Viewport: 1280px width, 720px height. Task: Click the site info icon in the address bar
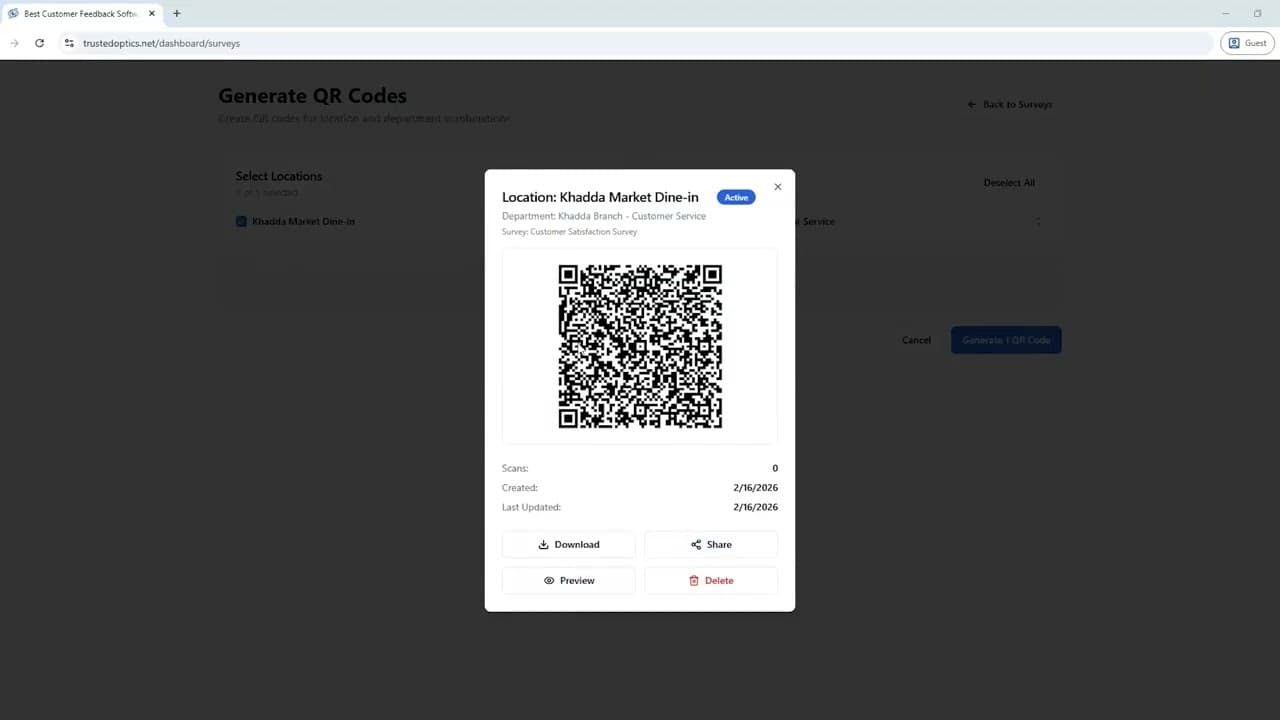[70, 43]
